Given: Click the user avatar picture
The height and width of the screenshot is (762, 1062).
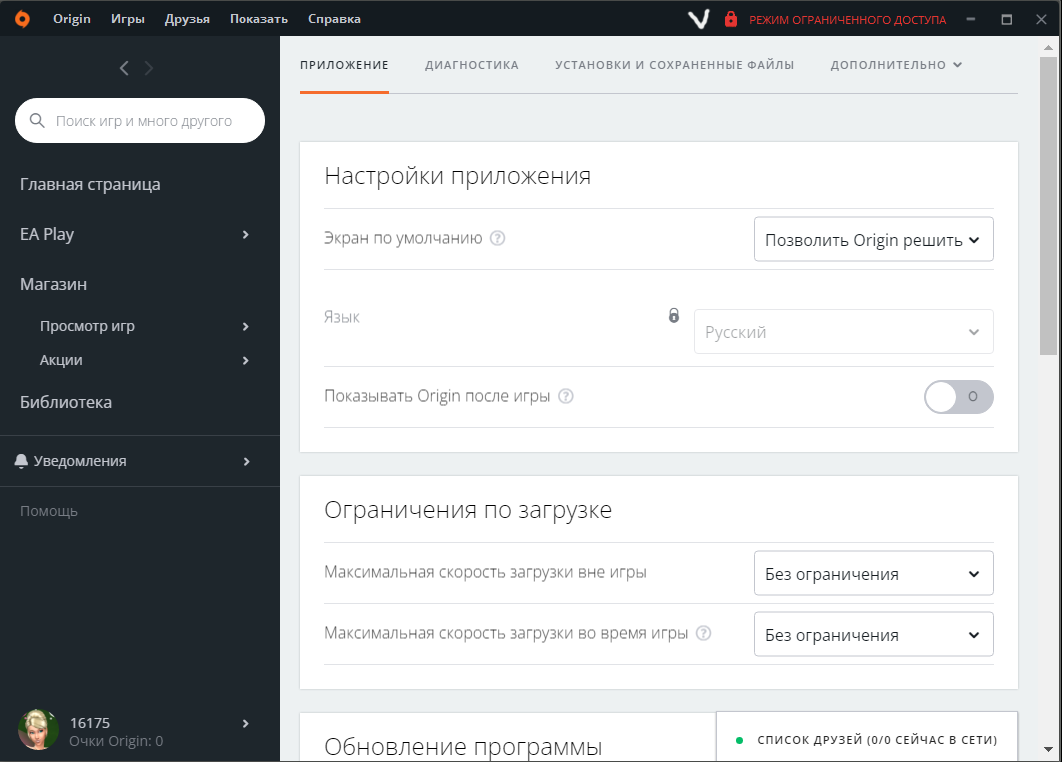Looking at the screenshot, I should [x=38, y=730].
